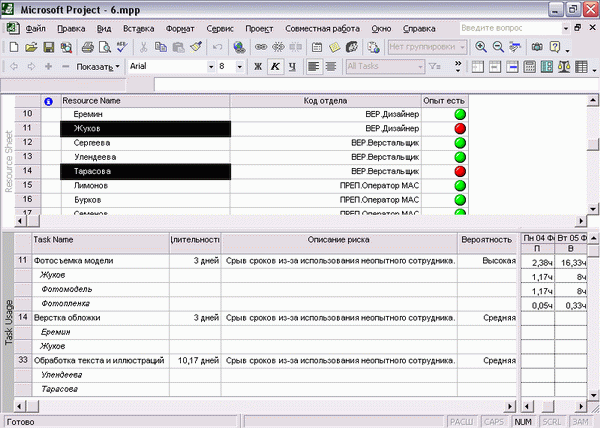The width and height of the screenshot is (600, 428).
Task: Open the Вид menu
Action: 104,29
